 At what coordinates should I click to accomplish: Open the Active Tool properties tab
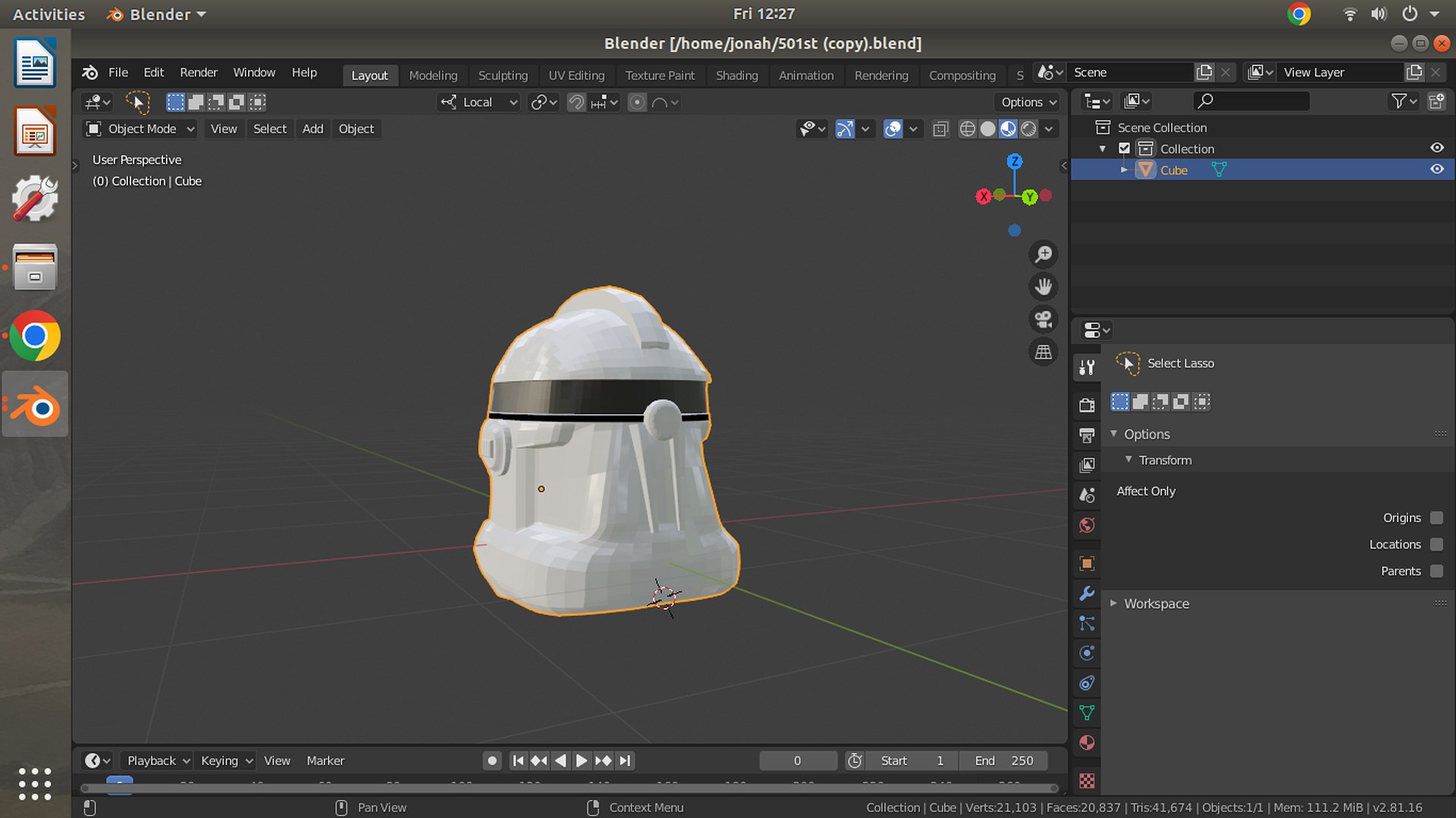pyautogui.click(x=1087, y=368)
